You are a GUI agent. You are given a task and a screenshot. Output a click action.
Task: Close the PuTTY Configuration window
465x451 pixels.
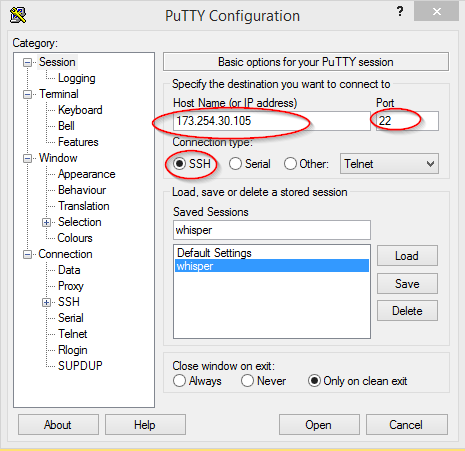tap(437, 12)
